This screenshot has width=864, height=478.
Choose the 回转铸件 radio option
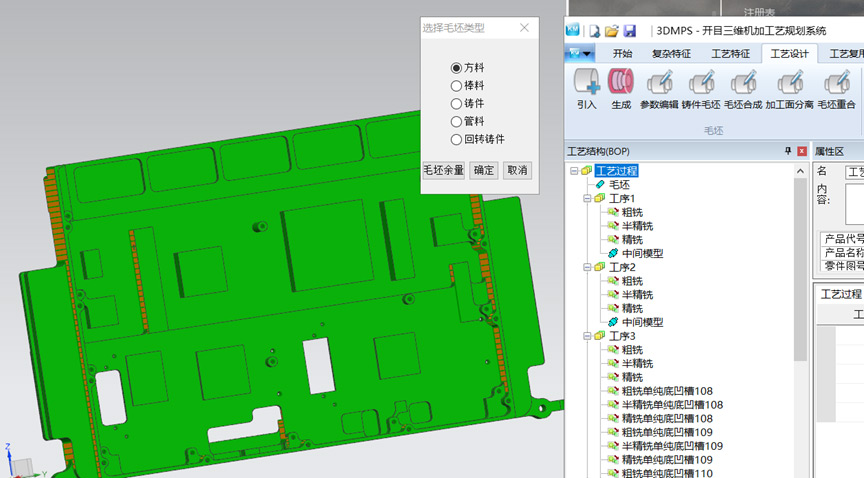click(x=457, y=140)
